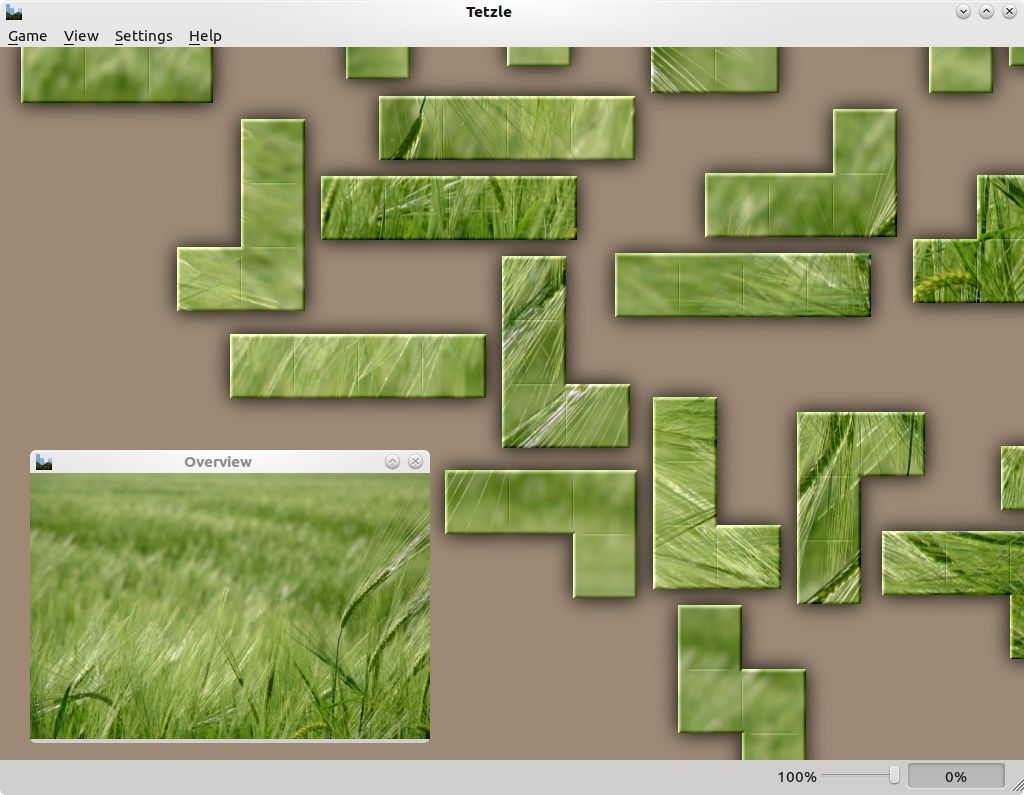Shade the Overview window with up-arrow button
The image size is (1024, 795).
[392, 462]
